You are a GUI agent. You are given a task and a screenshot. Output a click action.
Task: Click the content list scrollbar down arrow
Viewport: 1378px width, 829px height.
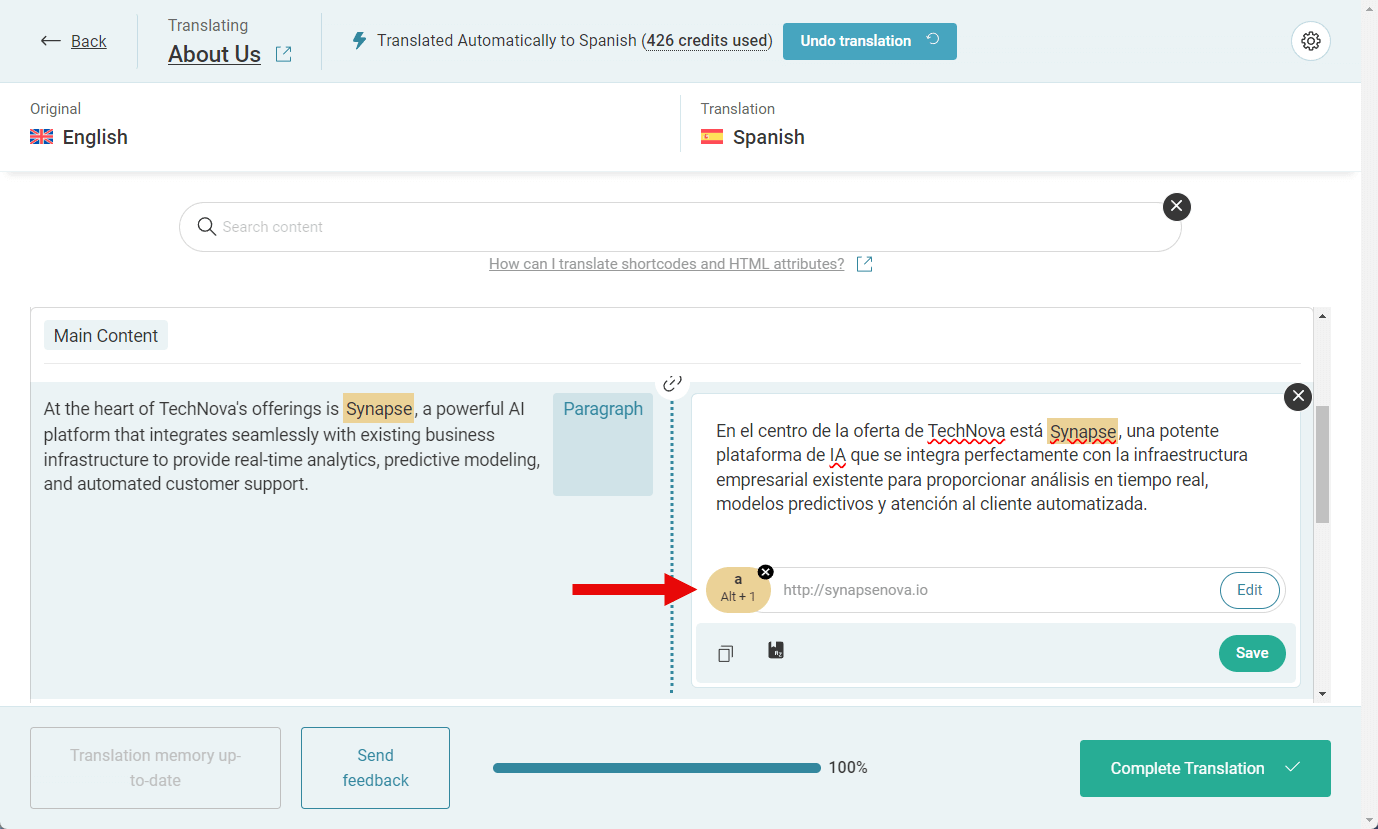(1323, 693)
